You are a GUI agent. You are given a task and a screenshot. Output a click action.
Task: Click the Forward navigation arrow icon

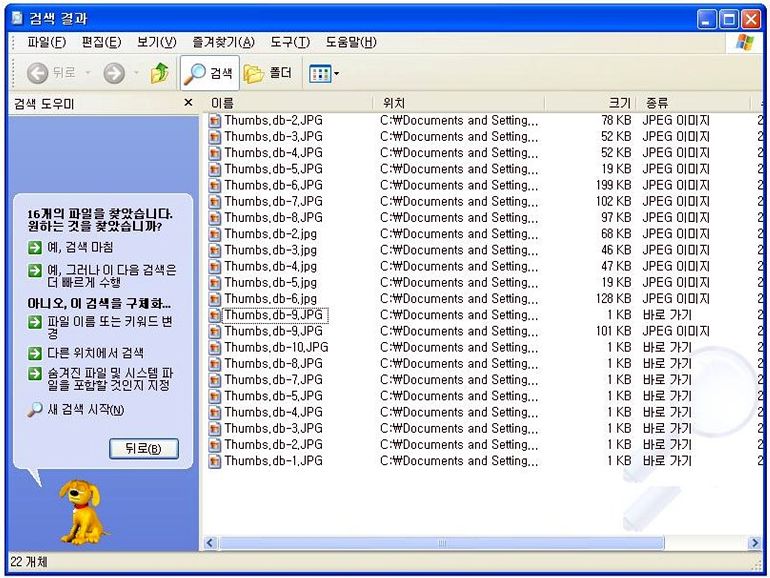114,73
